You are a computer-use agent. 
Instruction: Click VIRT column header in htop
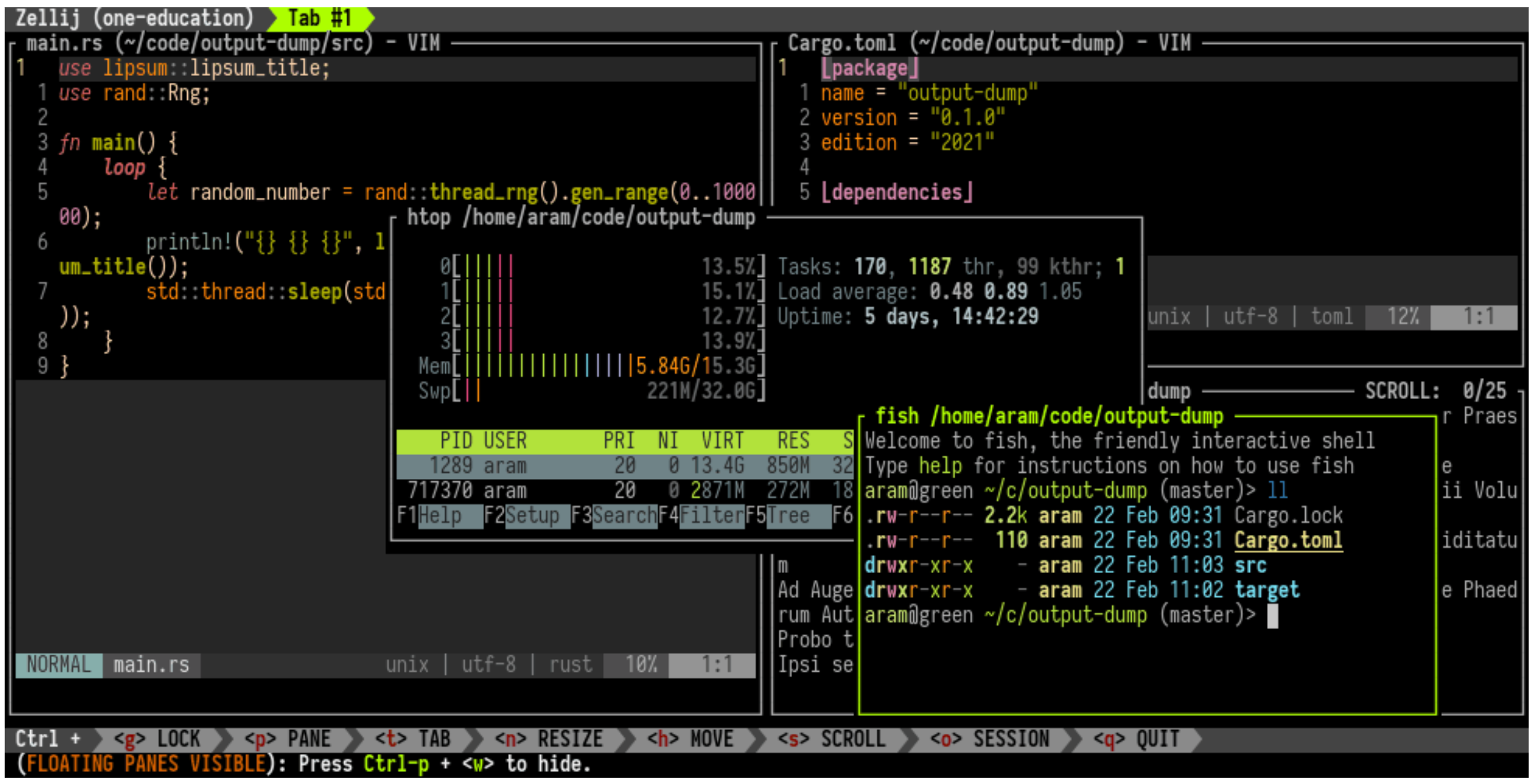coord(722,441)
